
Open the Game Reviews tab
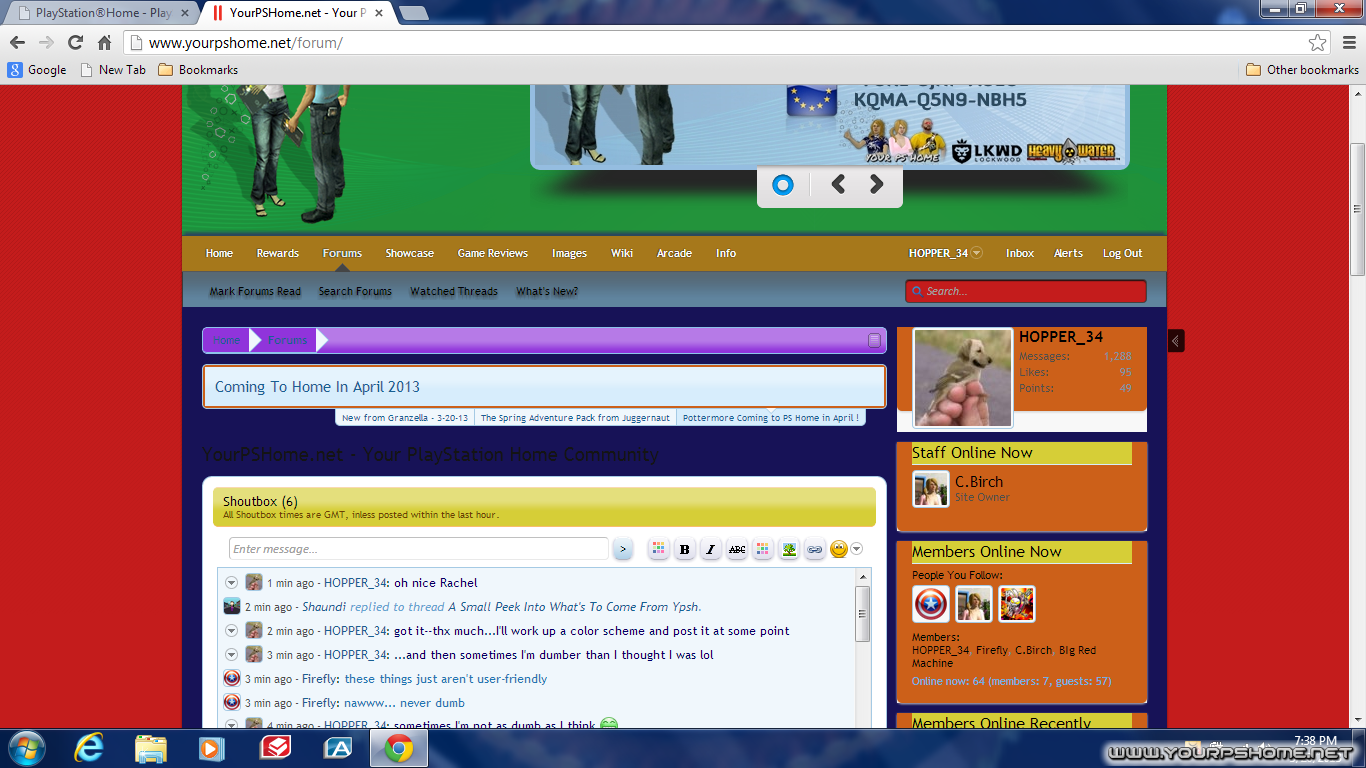click(x=493, y=253)
